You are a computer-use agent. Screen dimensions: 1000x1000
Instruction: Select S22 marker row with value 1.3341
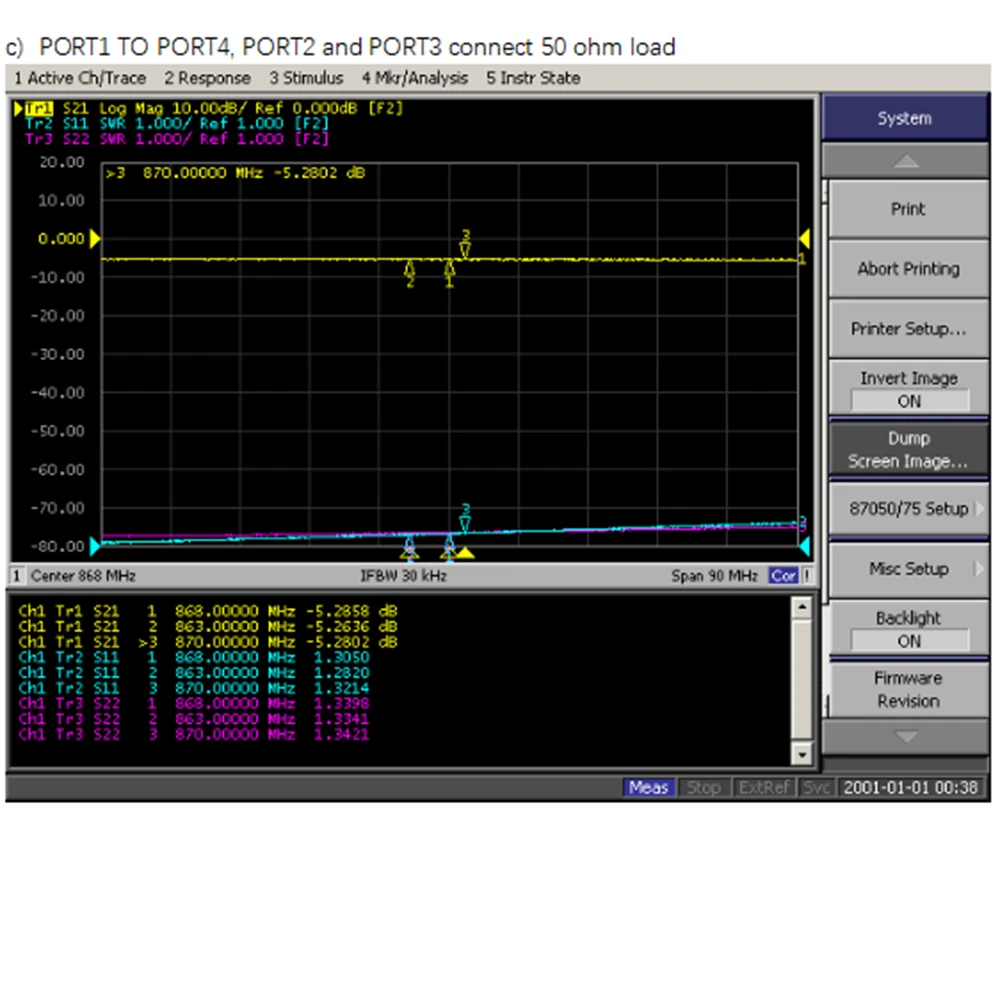coord(194,719)
